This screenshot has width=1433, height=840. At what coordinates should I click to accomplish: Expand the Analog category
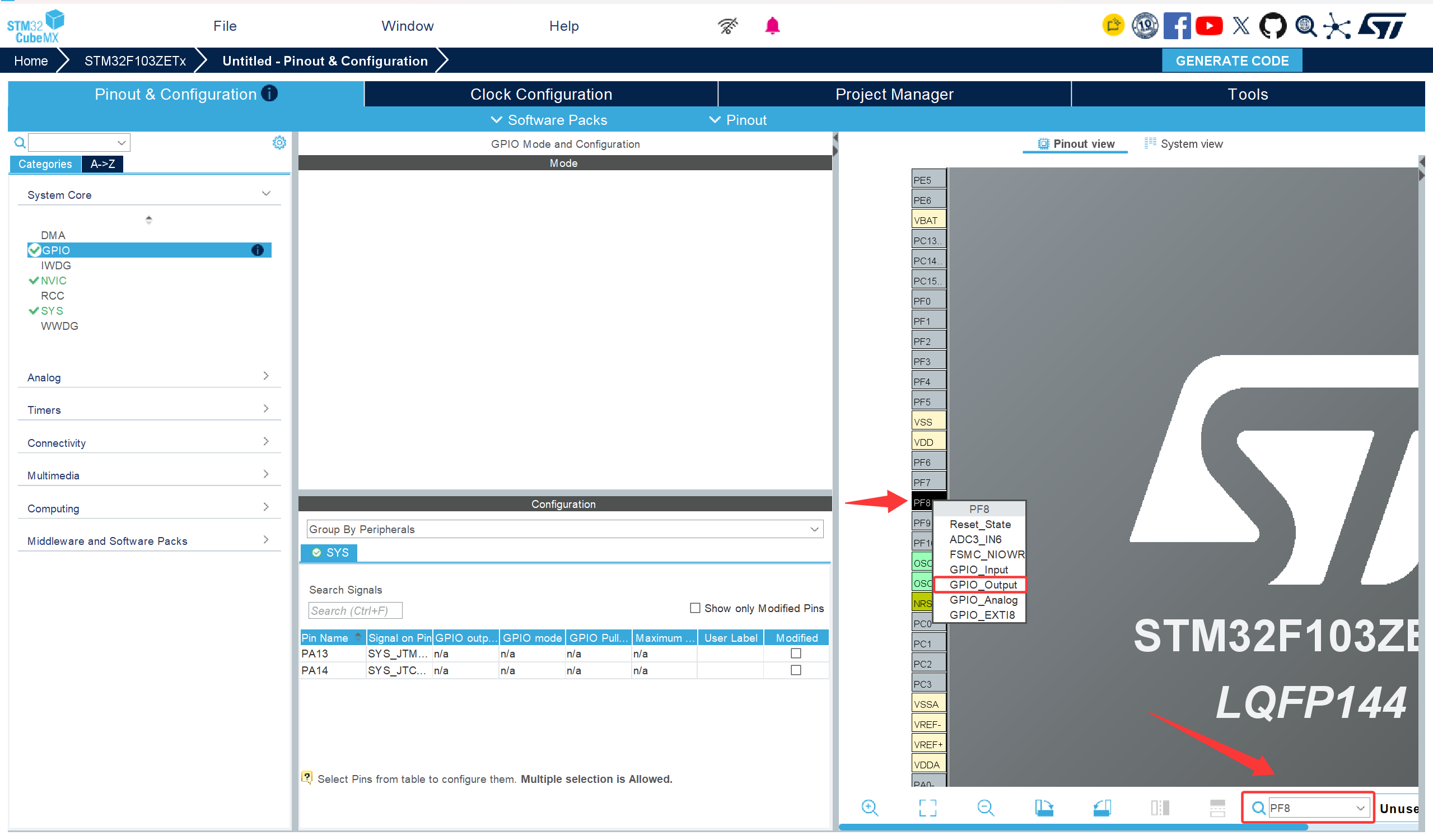click(266, 376)
